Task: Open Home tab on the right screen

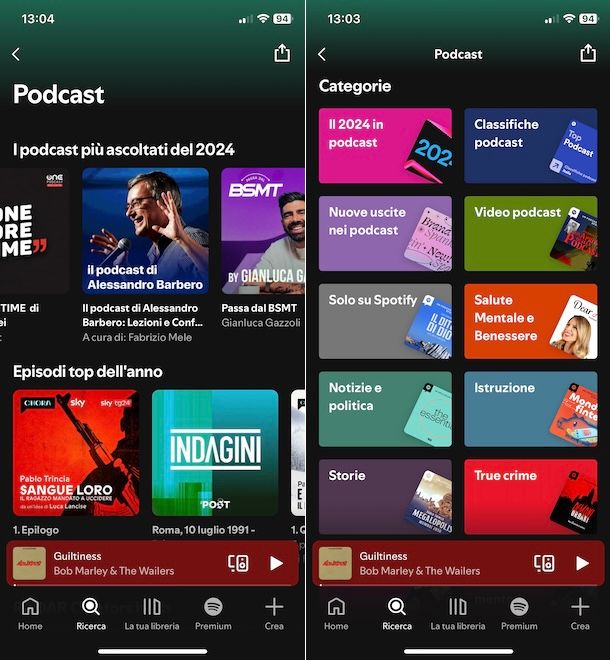Action: pos(336,614)
